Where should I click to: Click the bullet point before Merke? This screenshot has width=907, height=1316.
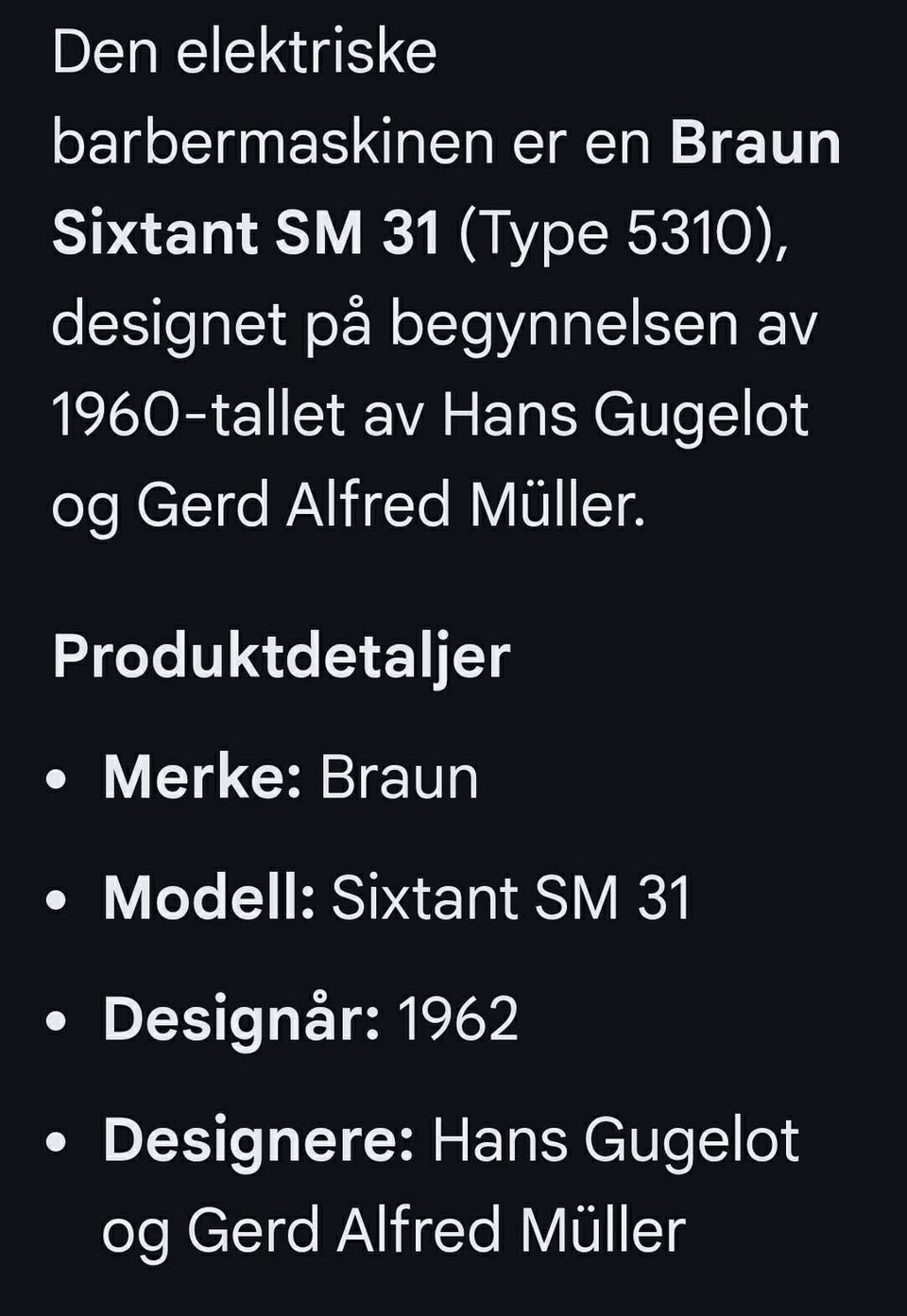[x=57, y=780]
